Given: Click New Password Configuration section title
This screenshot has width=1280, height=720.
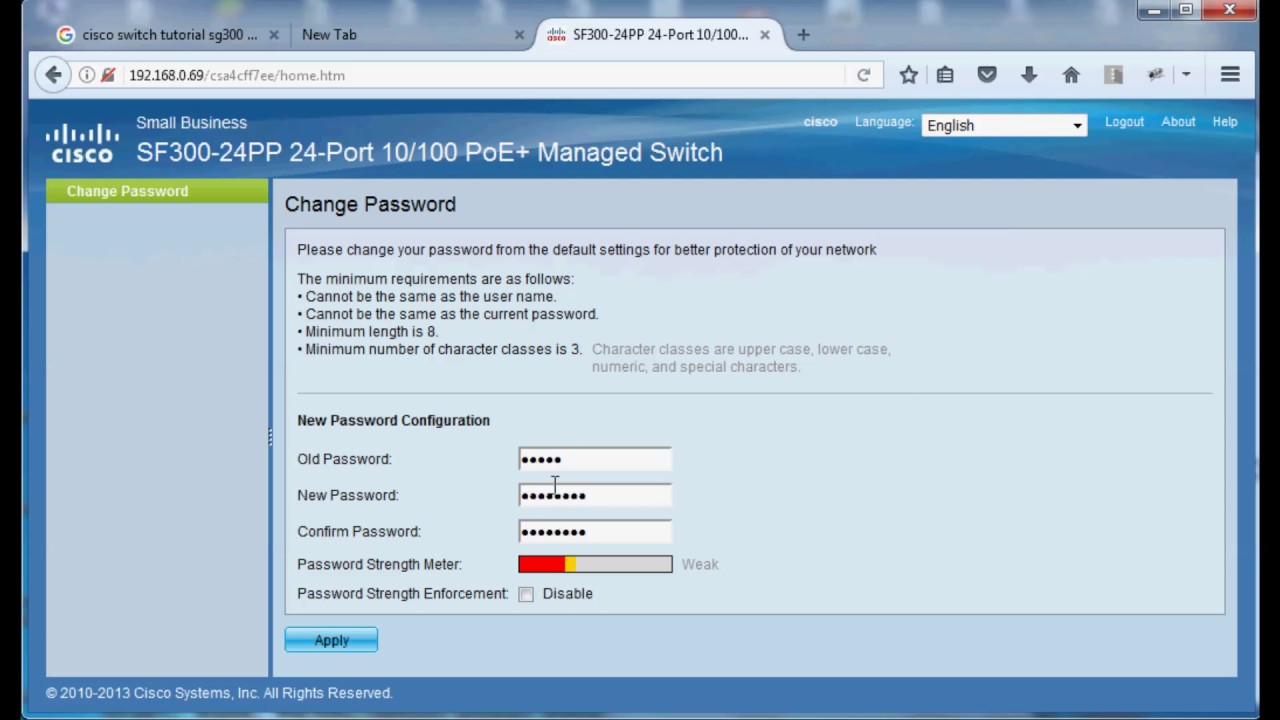Looking at the screenshot, I should tap(393, 420).
